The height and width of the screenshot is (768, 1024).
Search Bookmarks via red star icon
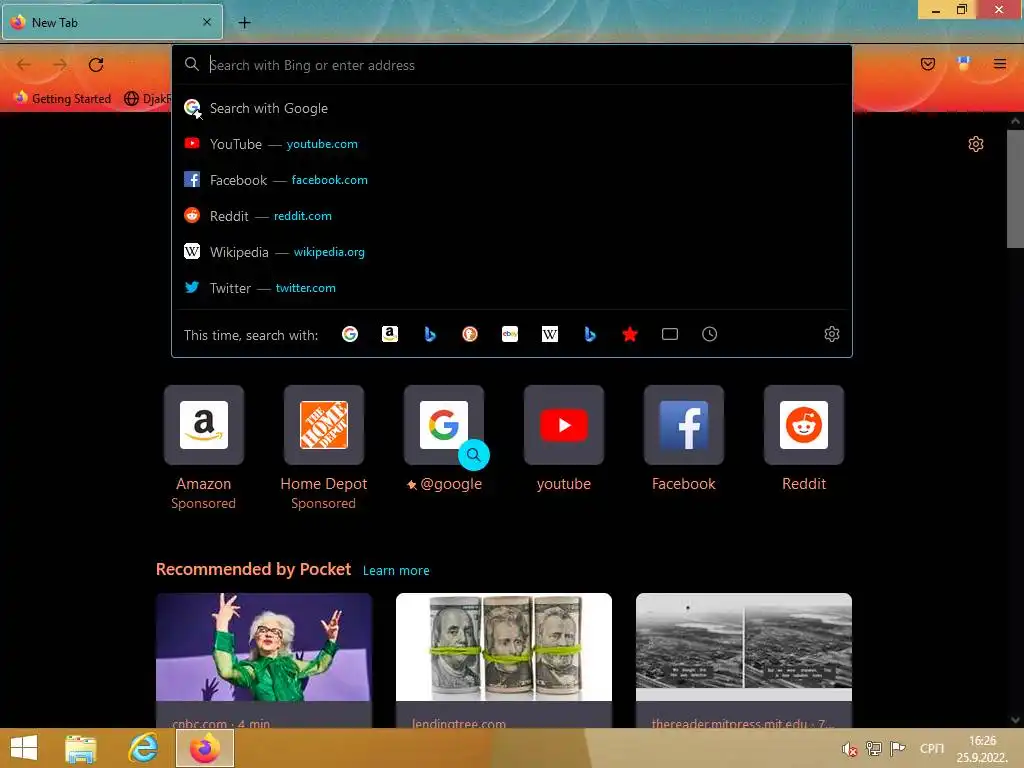630,334
